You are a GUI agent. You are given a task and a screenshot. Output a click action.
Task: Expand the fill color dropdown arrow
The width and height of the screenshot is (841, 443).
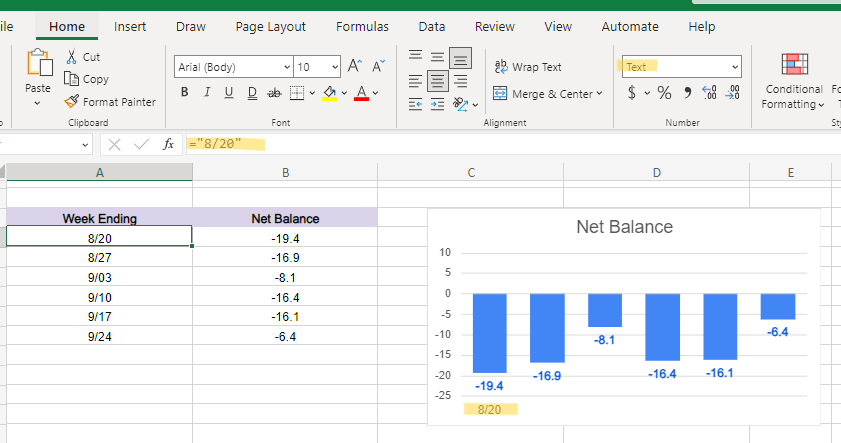pyautogui.click(x=344, y=93)
